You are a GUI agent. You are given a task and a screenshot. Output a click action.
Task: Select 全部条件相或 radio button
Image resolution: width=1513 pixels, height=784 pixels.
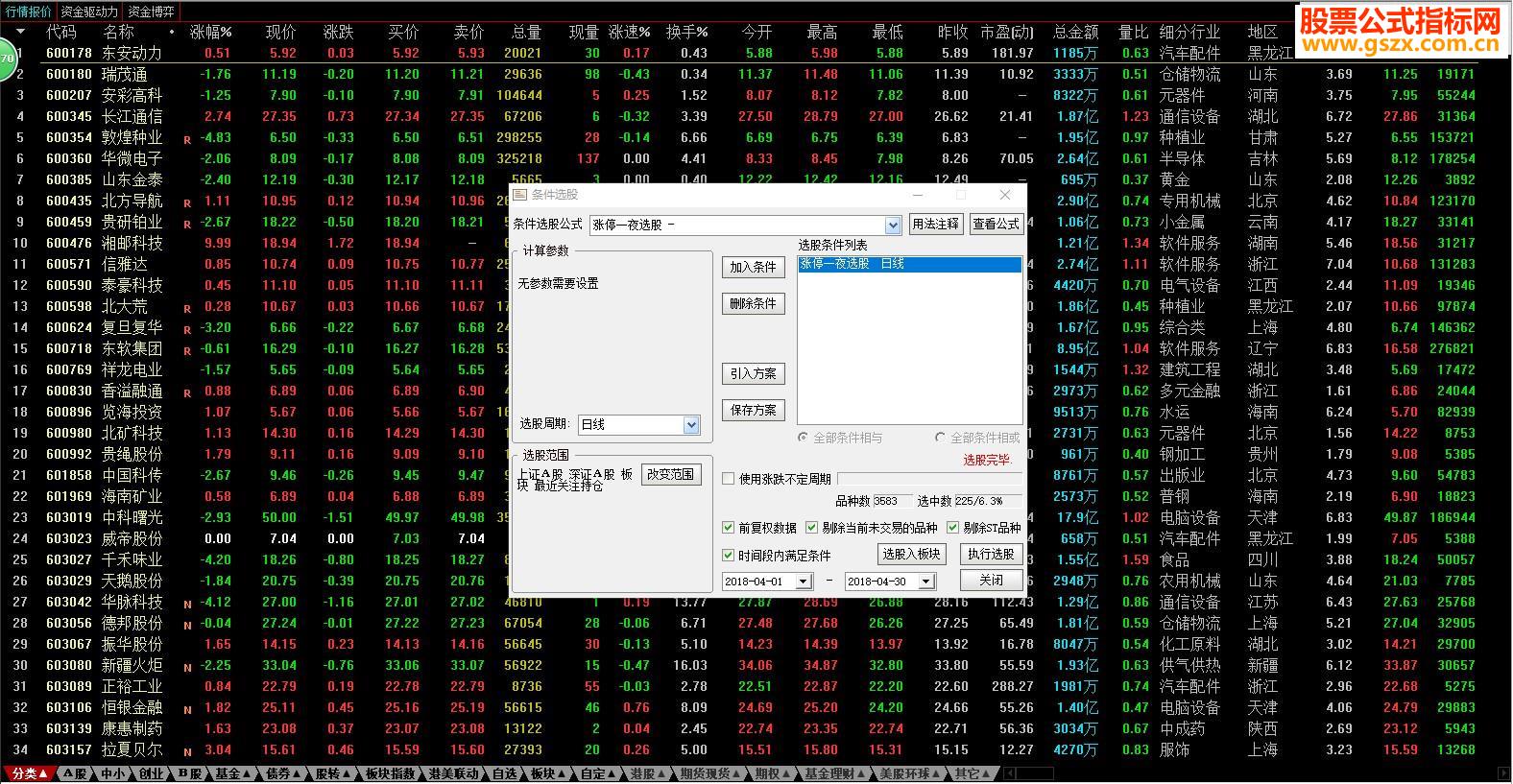tap(941, 438)
